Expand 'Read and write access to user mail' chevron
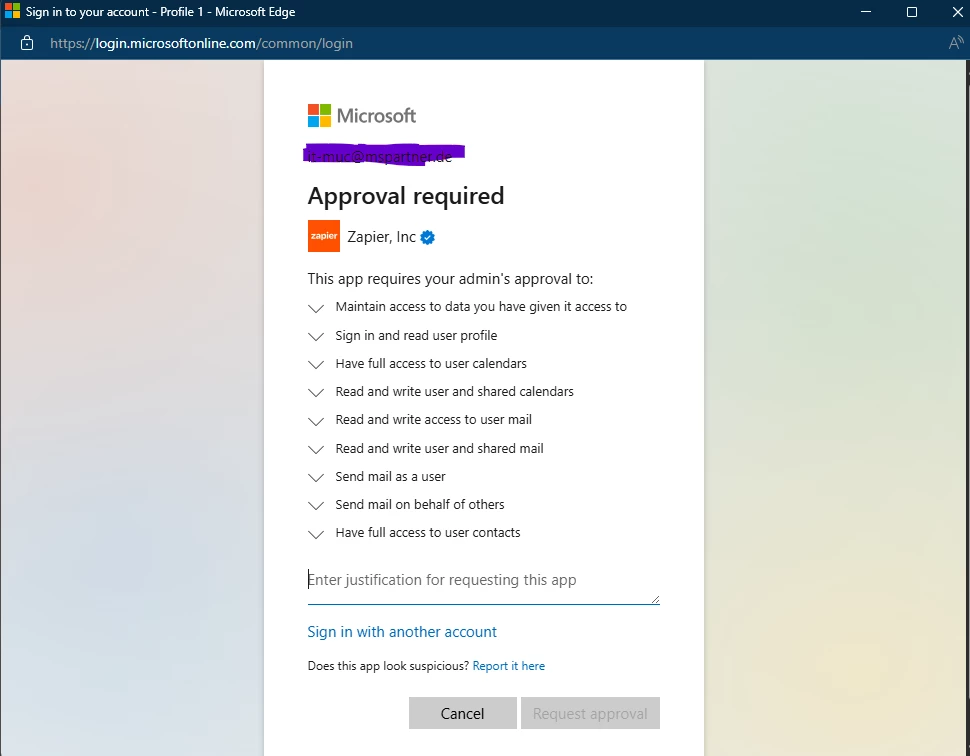This screenshot has height=756, width=970. pyautogui.click(x=316, y=421)
